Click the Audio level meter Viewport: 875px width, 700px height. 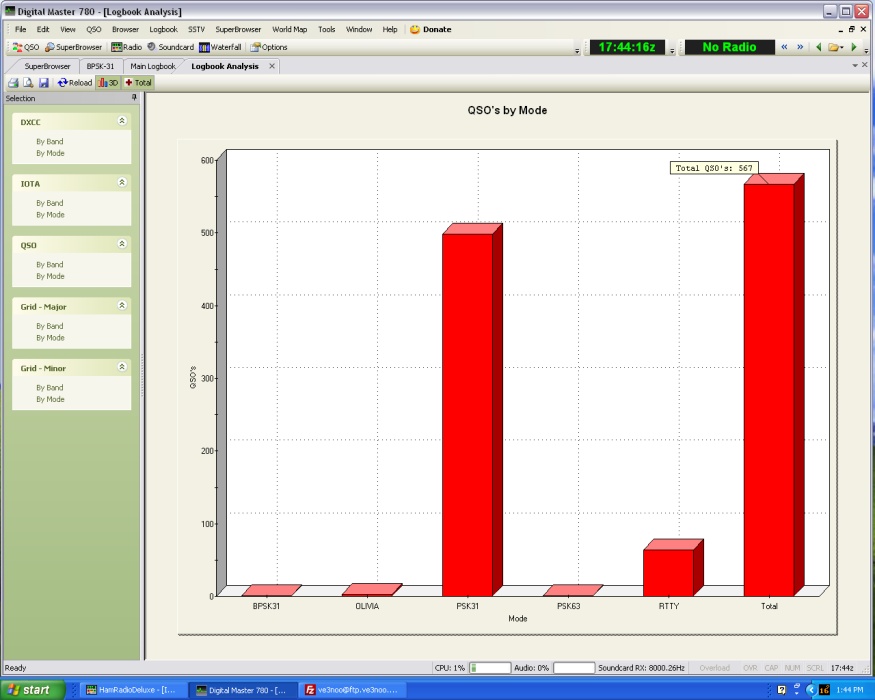(574, 668)
